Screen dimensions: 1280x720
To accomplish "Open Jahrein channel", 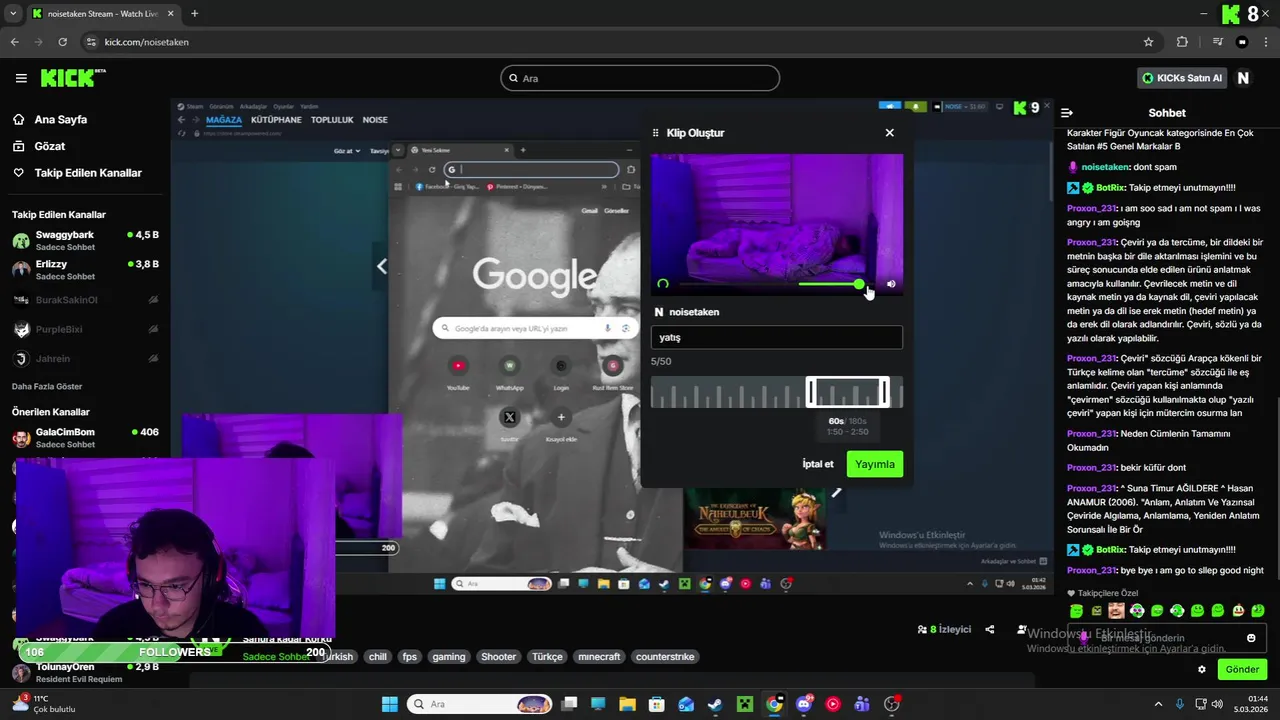I will (x=85, y=358).
